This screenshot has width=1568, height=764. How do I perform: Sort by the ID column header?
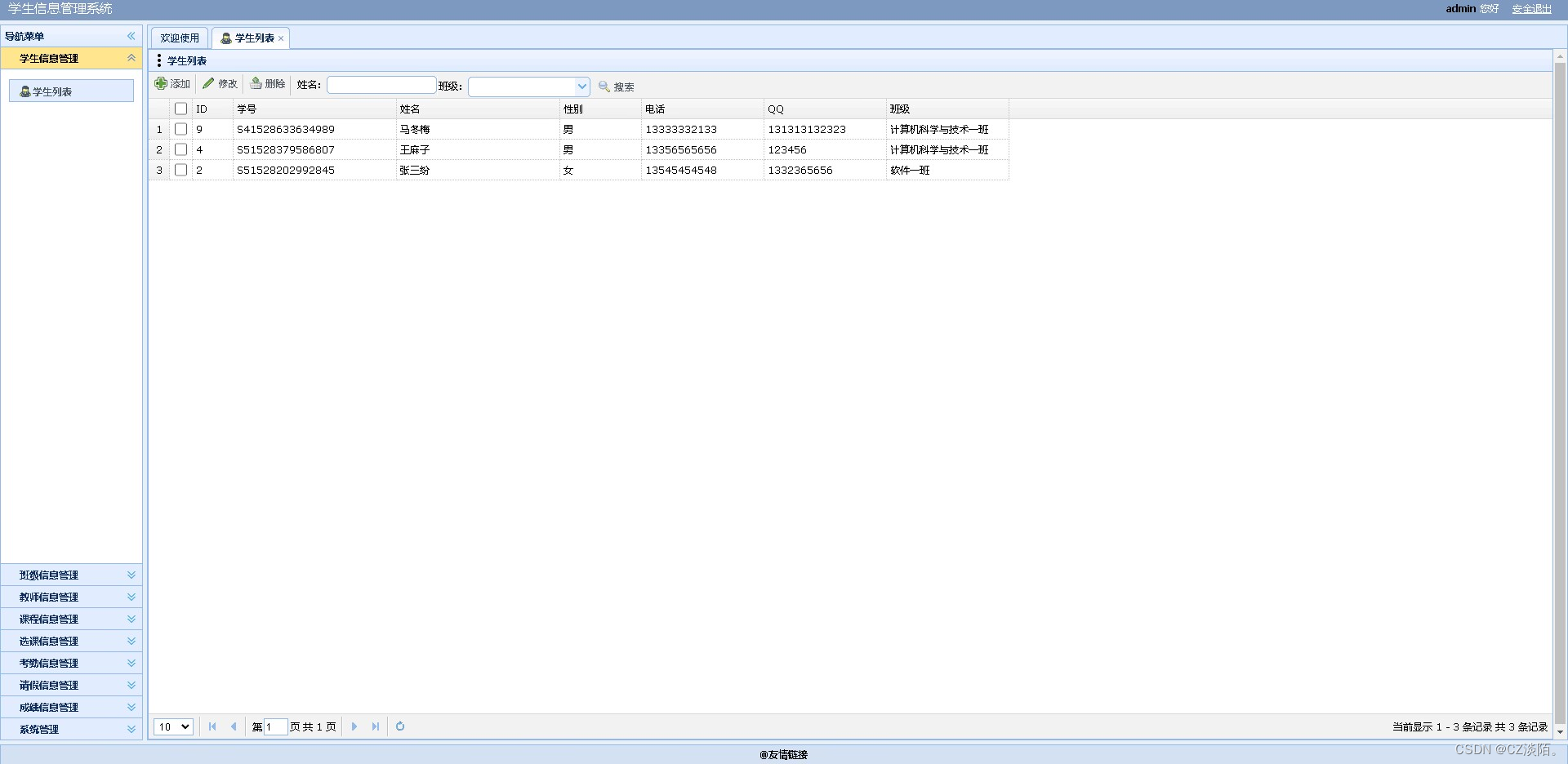tap(212, 109)
